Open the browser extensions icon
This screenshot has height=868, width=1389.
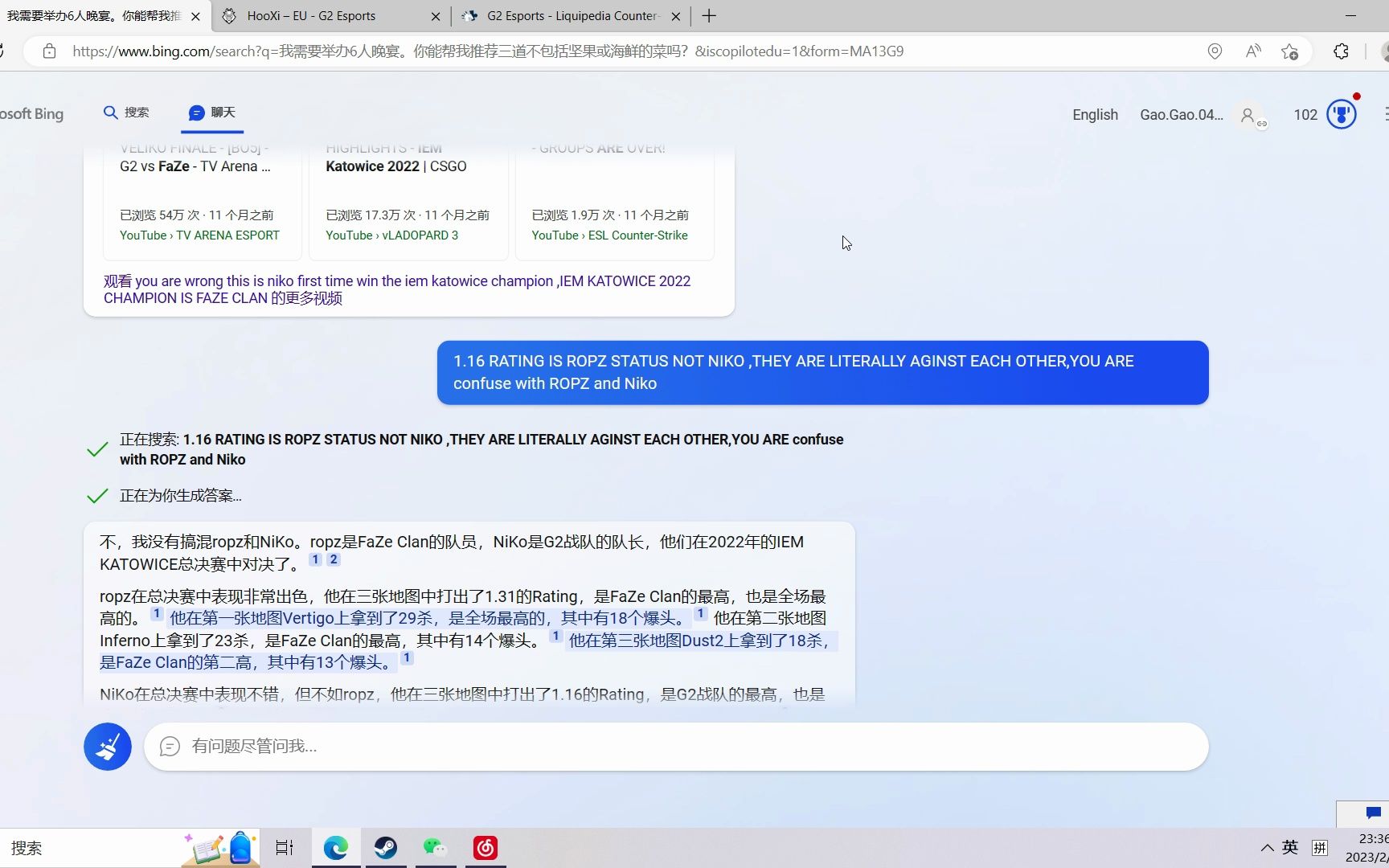pyautogui.click(x=1341, y=51)
